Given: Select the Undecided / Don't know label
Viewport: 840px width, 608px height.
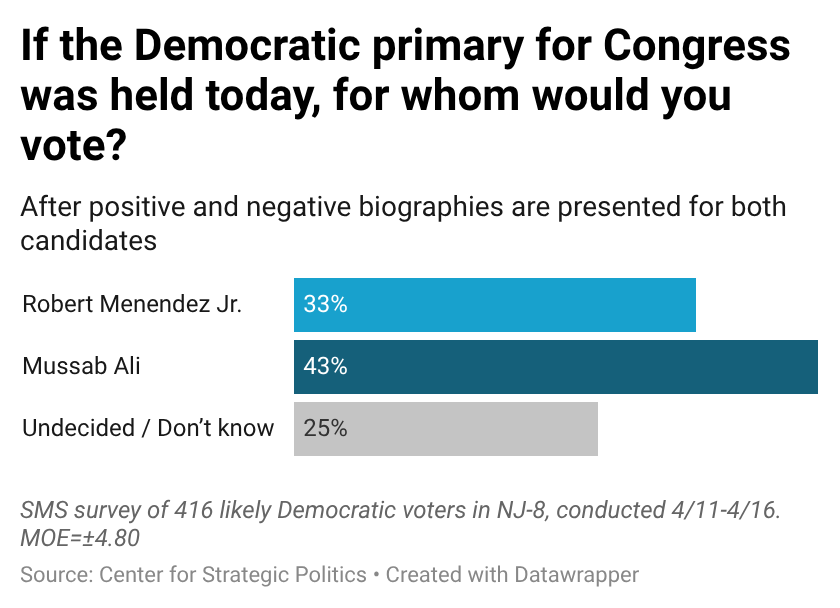Looking at the screenshot, I should click(x=148, y=429).
